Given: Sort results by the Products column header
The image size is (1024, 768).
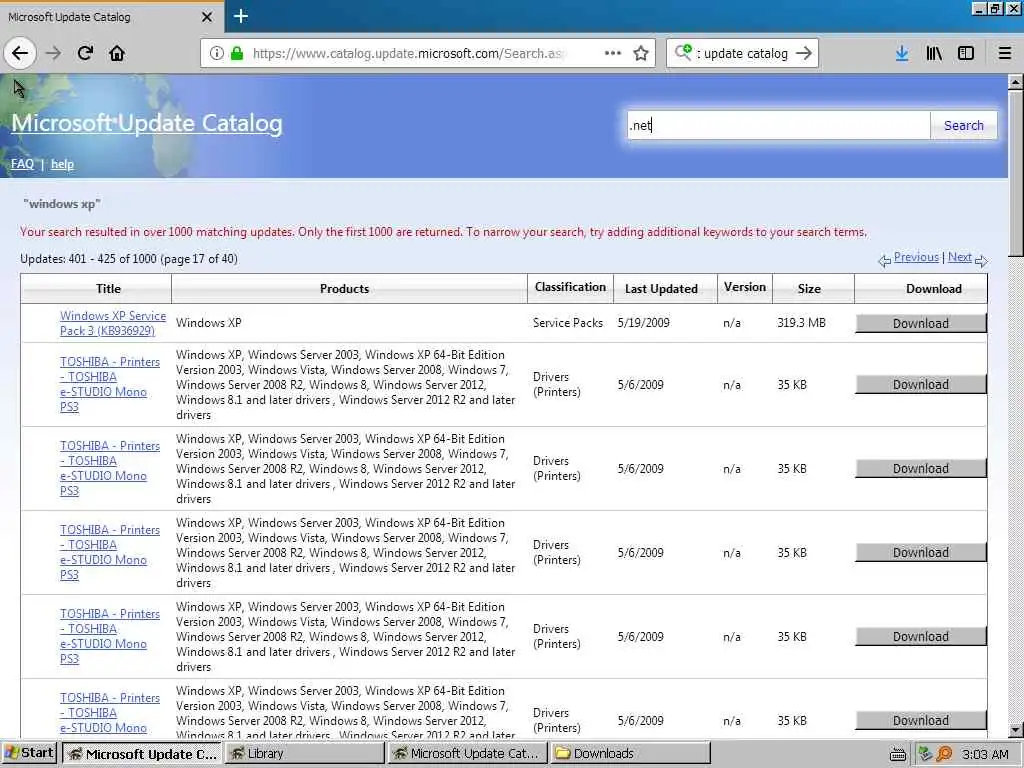Looking at the screenshot, I should pos(344,289).
